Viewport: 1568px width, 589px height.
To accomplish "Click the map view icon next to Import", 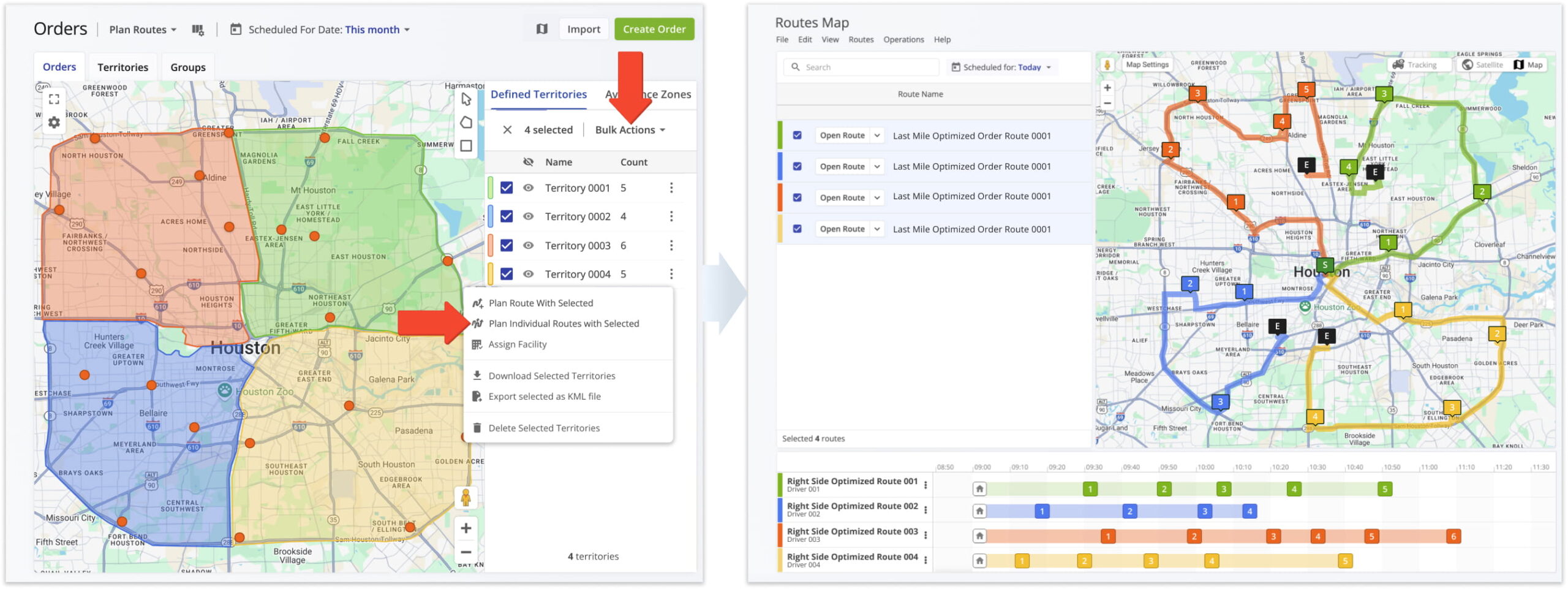I will click(541, 29).
